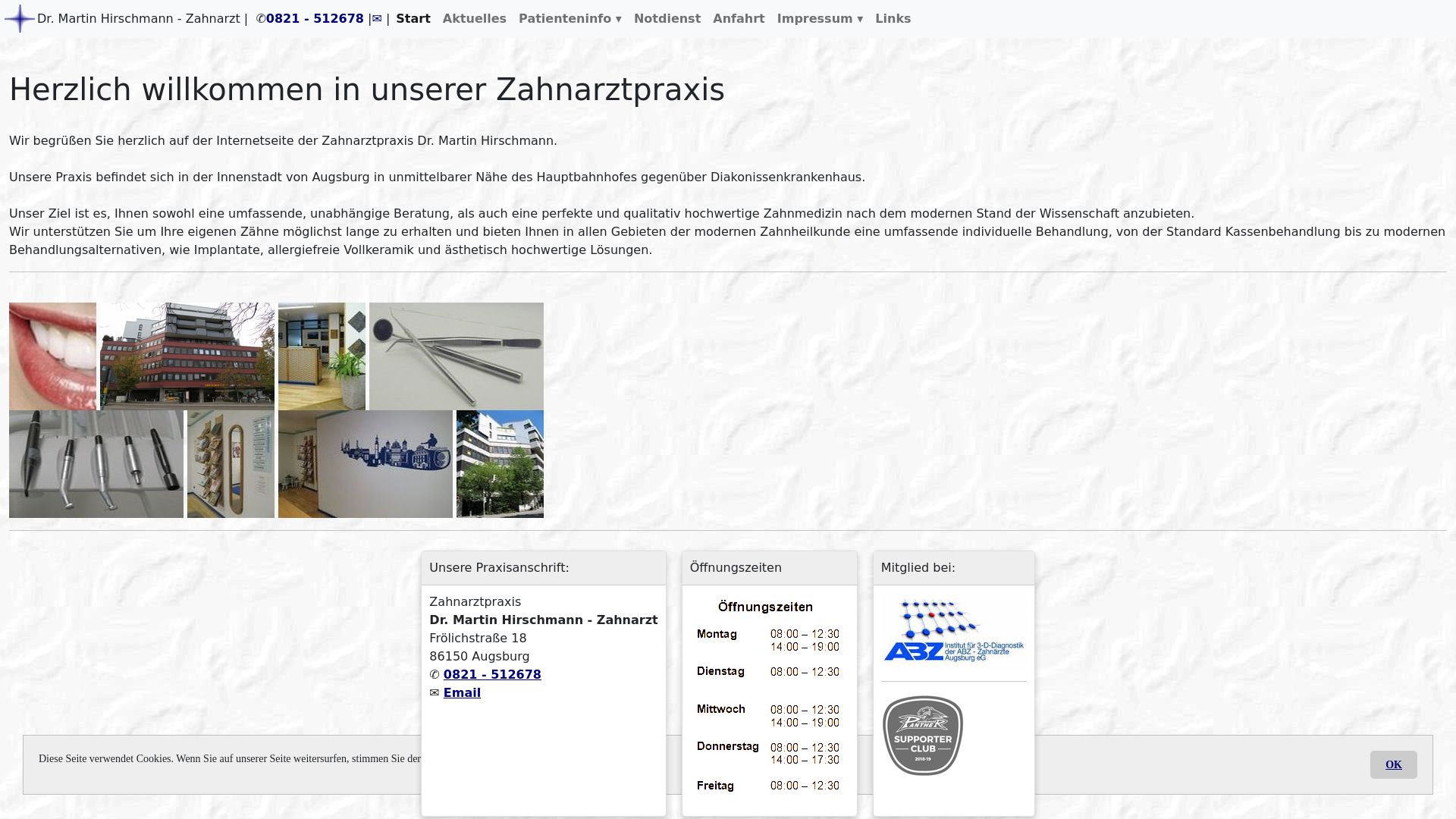Click the 'Unsere Praxisanschrift:' card header
This screenshot has height=819, width=1456.
[x=544, y=568]
